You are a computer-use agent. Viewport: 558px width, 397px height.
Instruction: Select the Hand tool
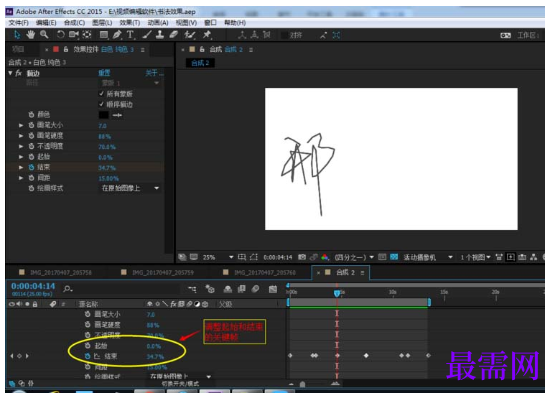pos(31,35)
